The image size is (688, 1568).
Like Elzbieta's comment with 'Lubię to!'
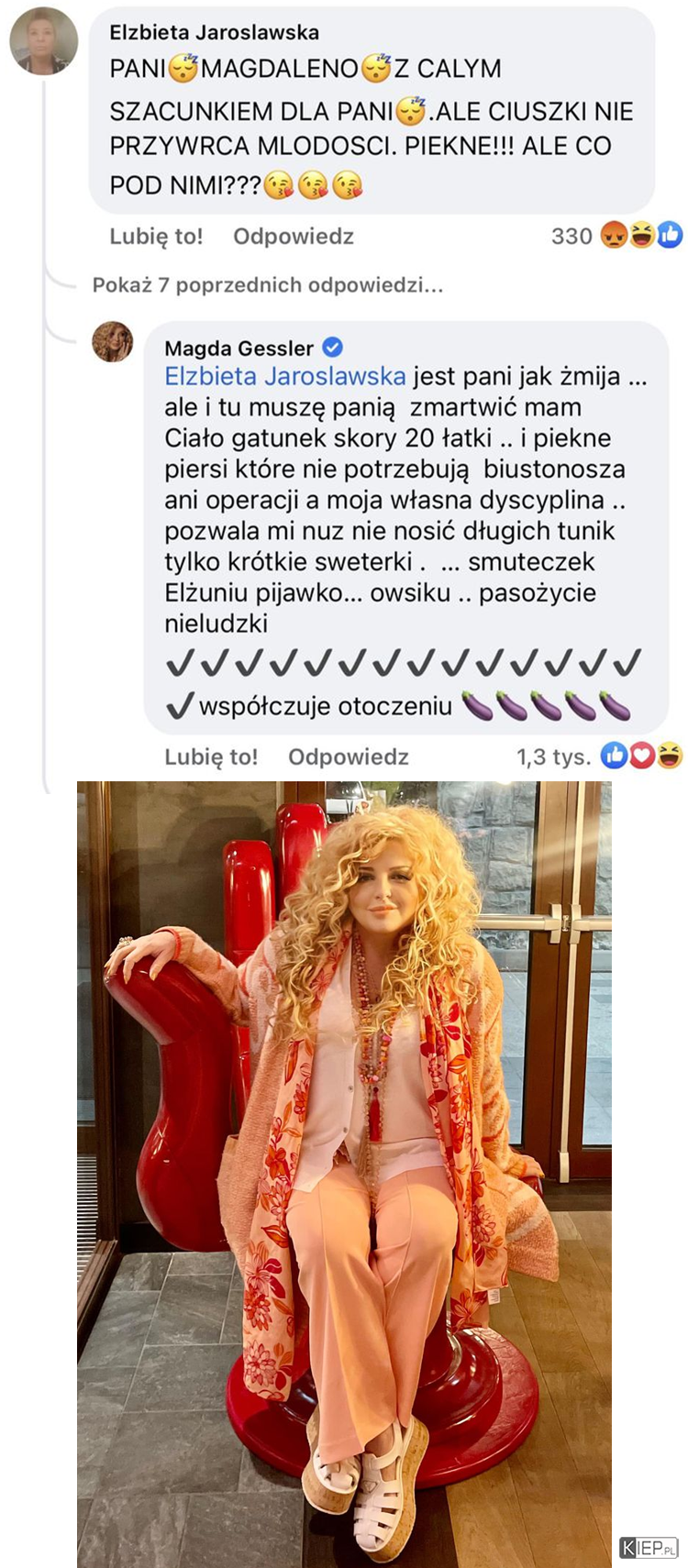coord(156,237)
